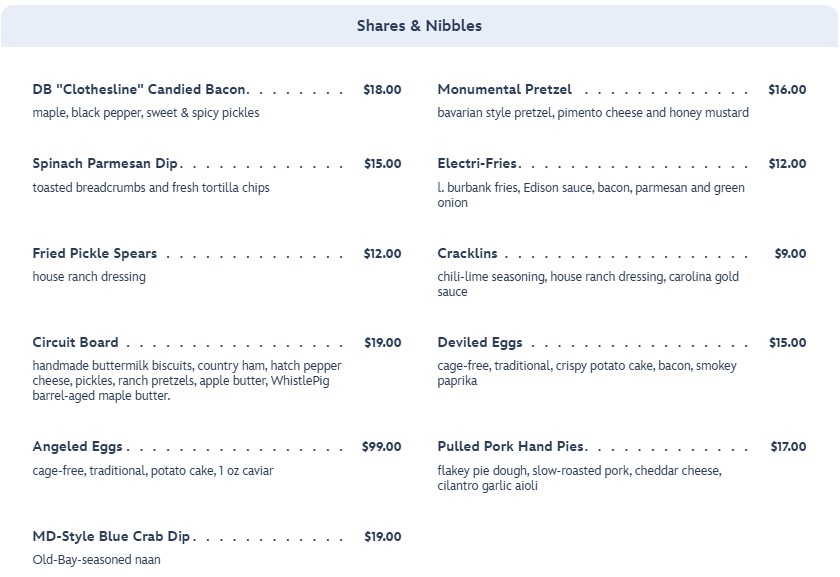
Task: Click the $17.00 Hand Pies price
Action: point(788,447)
